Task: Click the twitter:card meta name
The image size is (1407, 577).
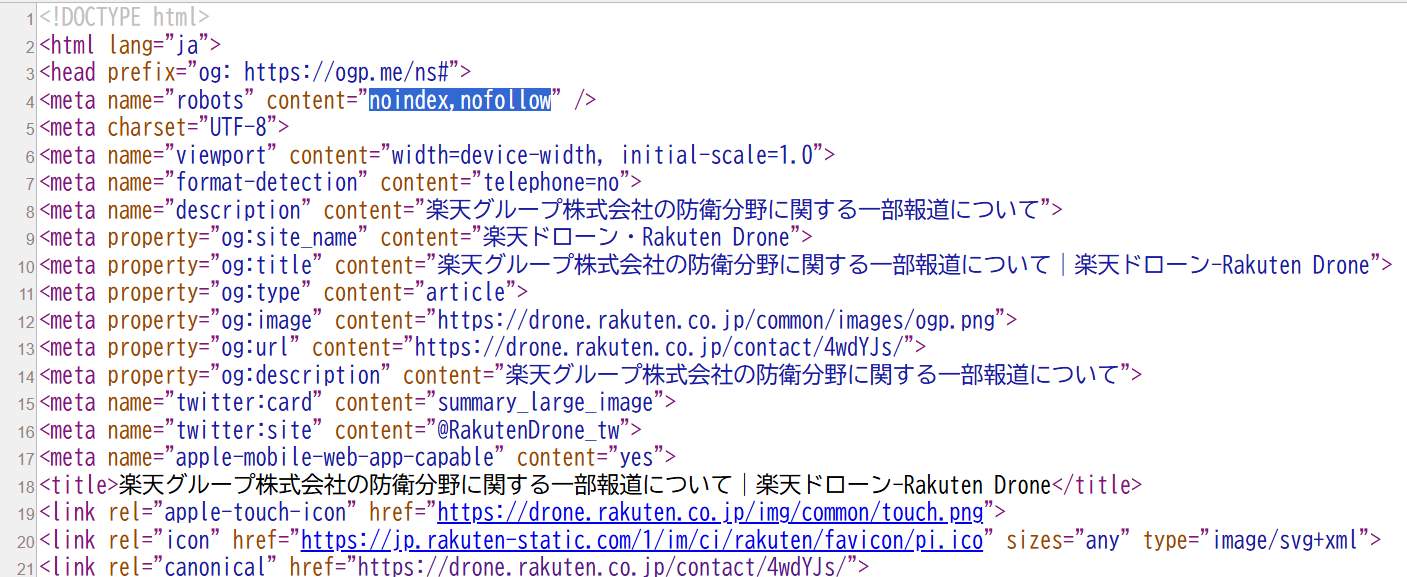Action: coord(243,403)
